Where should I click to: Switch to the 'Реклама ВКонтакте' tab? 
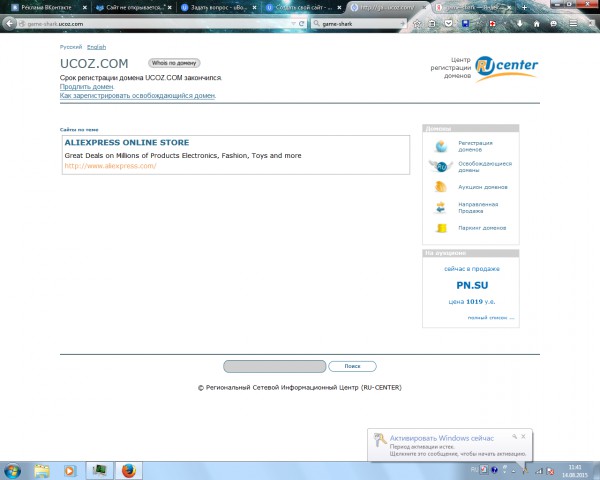(x=46, y=7)
